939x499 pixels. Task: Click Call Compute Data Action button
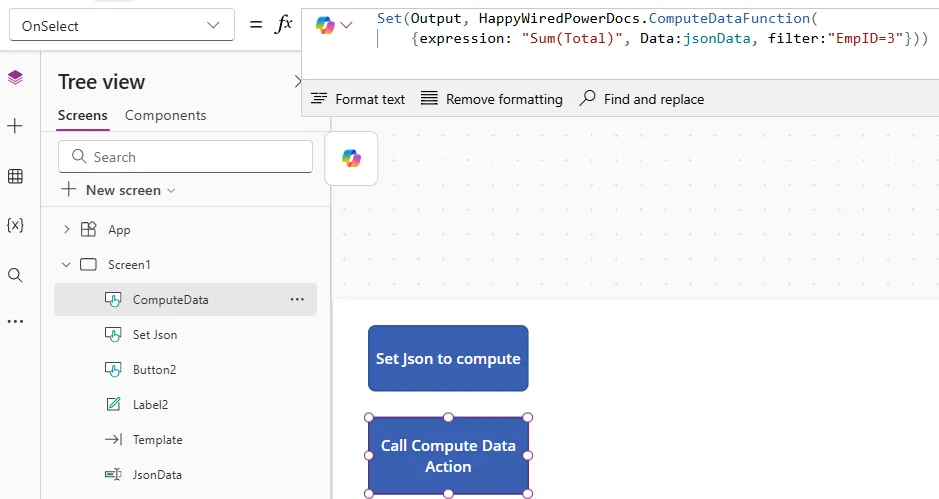point(448,456)
